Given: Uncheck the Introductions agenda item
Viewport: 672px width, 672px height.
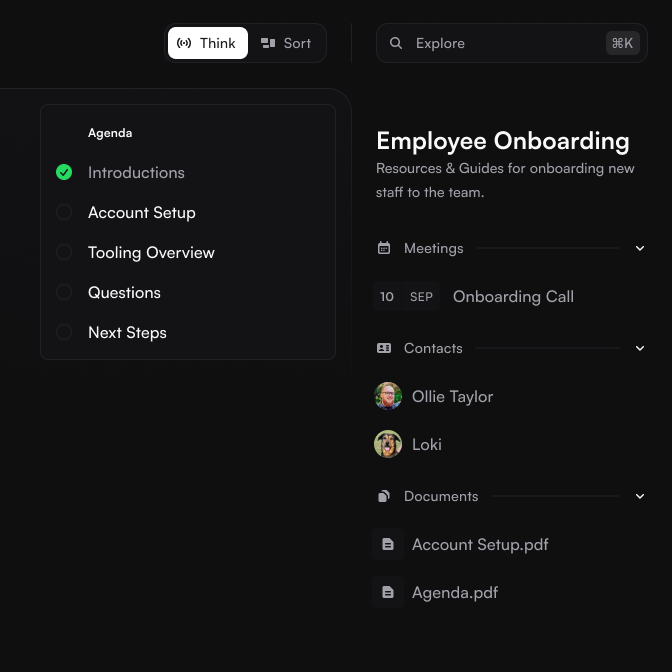Looking at the screenshot, I should point(64,172).
